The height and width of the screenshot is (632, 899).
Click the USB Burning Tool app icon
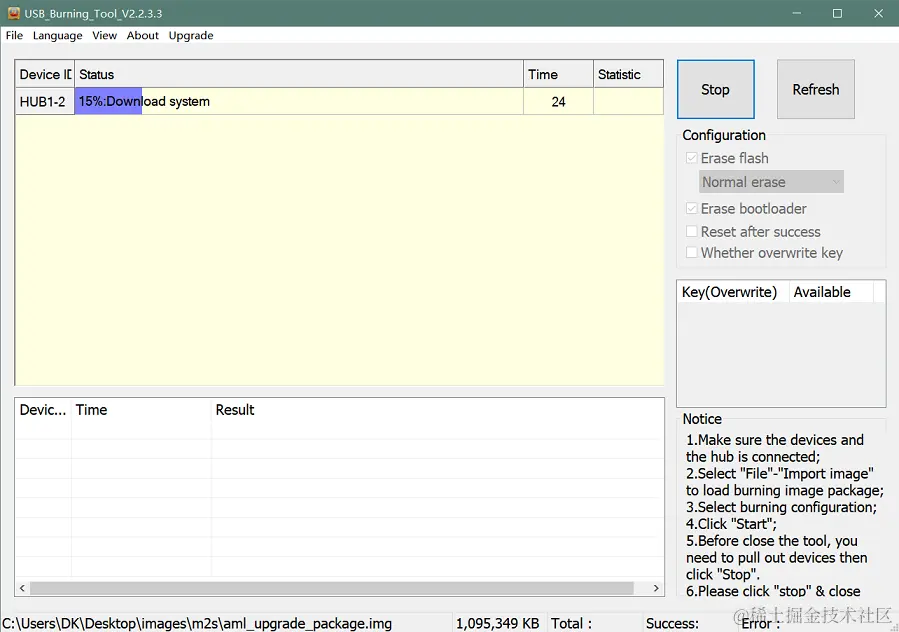(14, 13)
